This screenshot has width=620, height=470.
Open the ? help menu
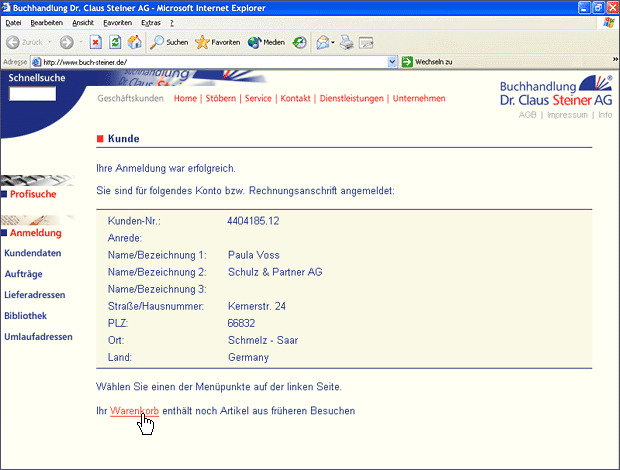coord(172,23)
